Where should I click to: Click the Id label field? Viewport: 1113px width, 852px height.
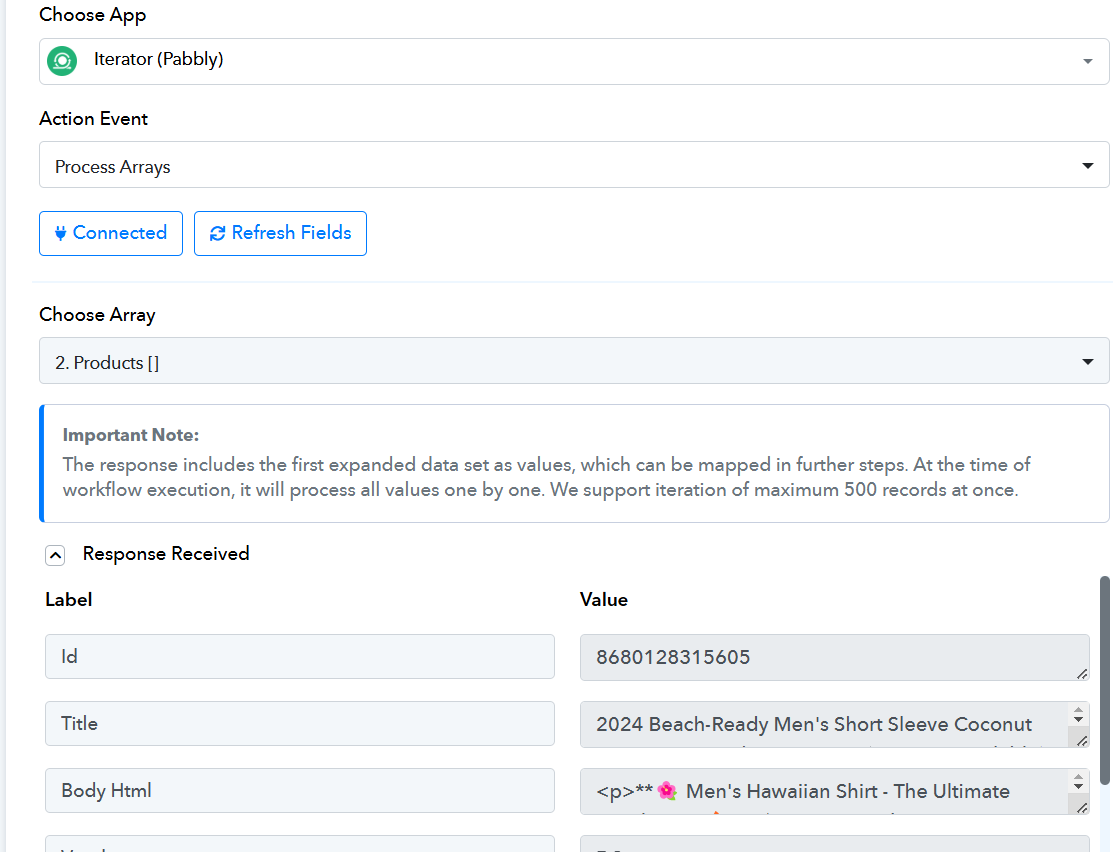(x=299, y=657)
